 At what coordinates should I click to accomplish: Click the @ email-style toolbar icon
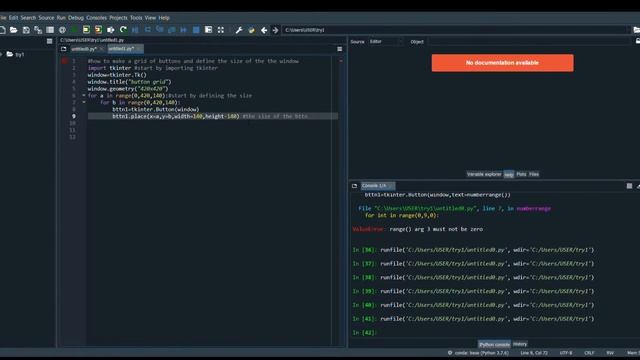(x=62, y=30)
